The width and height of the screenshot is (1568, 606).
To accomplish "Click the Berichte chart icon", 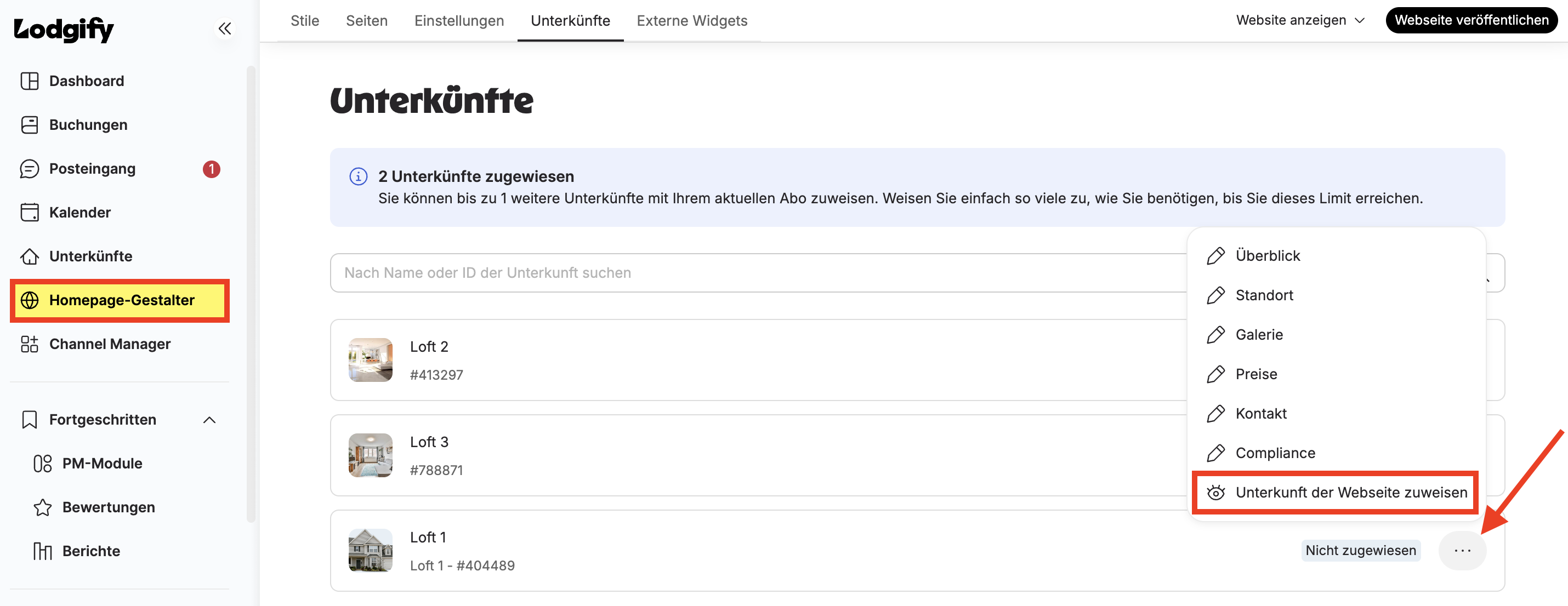I will [x=43, y=551].
